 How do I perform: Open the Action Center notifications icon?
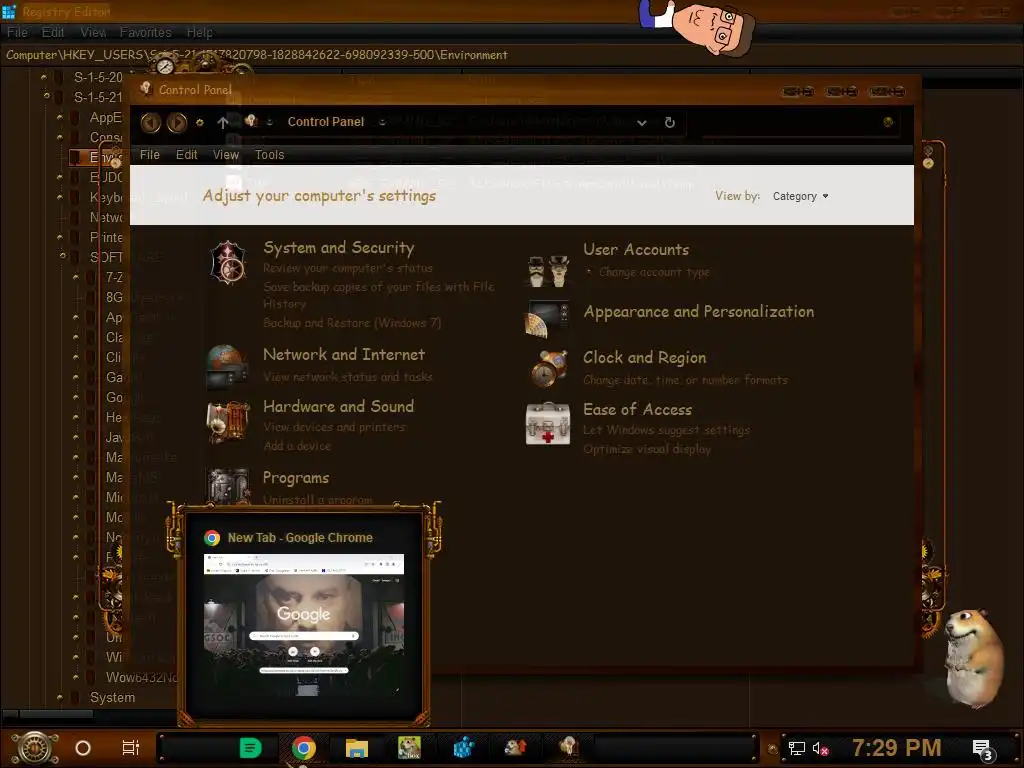coord(983,750)
